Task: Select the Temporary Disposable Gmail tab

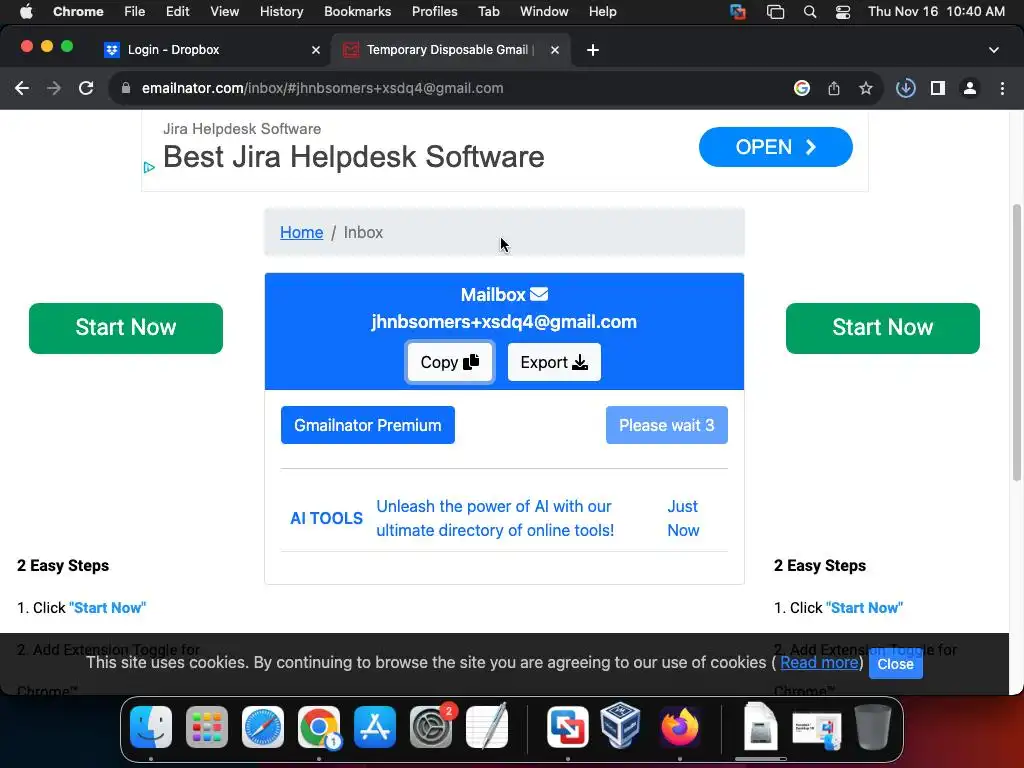Action: click(451, 50)
